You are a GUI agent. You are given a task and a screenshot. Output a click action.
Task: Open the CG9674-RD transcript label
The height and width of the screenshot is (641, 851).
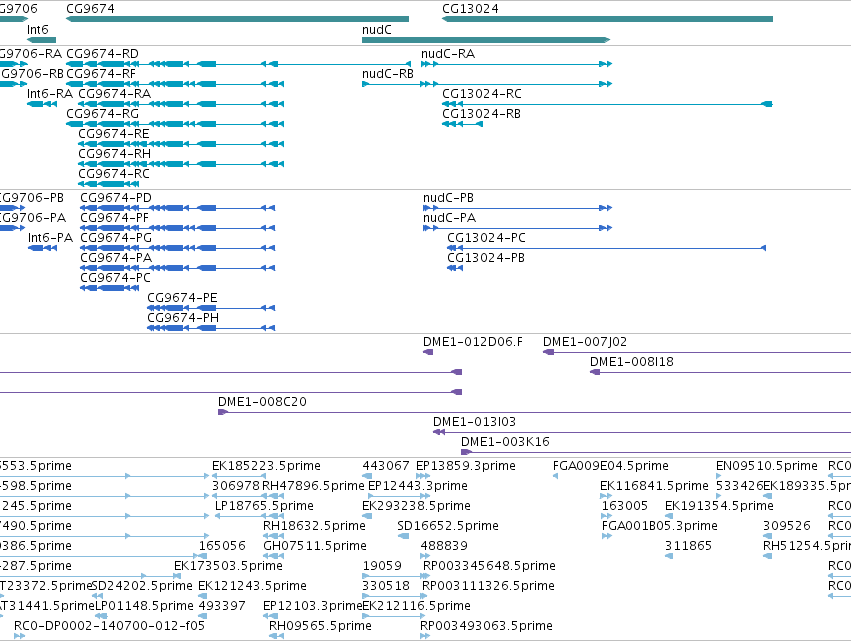pos(103,54)
